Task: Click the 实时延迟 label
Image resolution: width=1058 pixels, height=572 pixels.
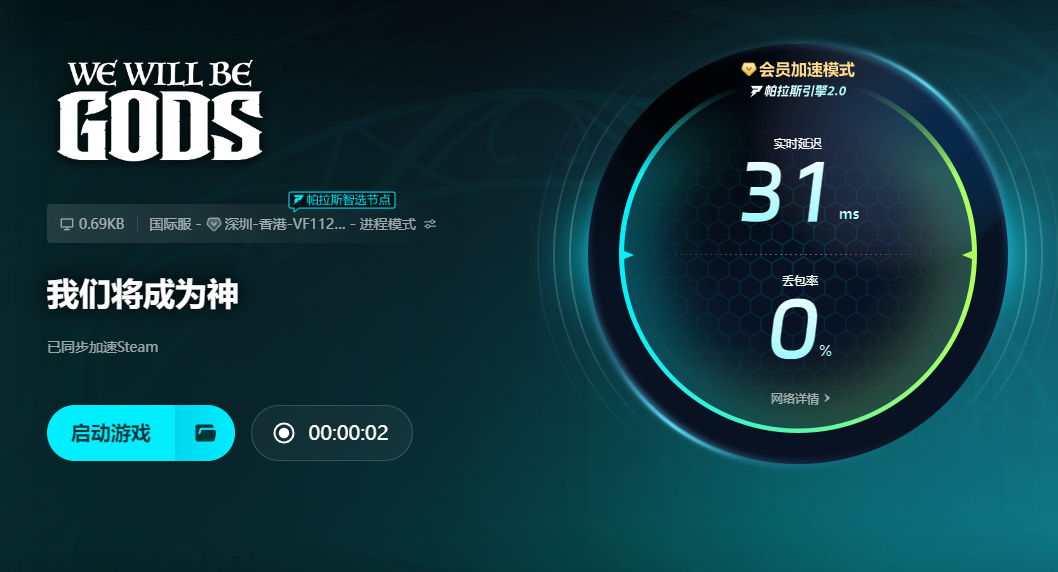Action: (x=798, y=143)
